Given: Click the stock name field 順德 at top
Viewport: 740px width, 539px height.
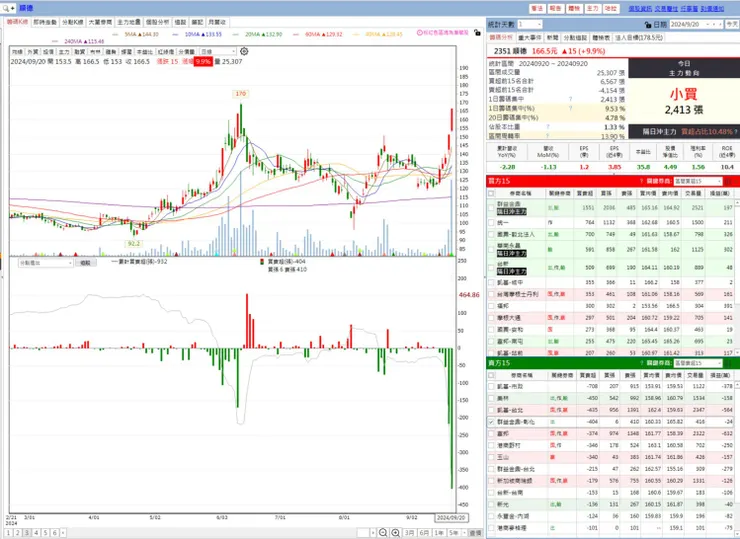Looking at the screenshot, I should (26, 8).
